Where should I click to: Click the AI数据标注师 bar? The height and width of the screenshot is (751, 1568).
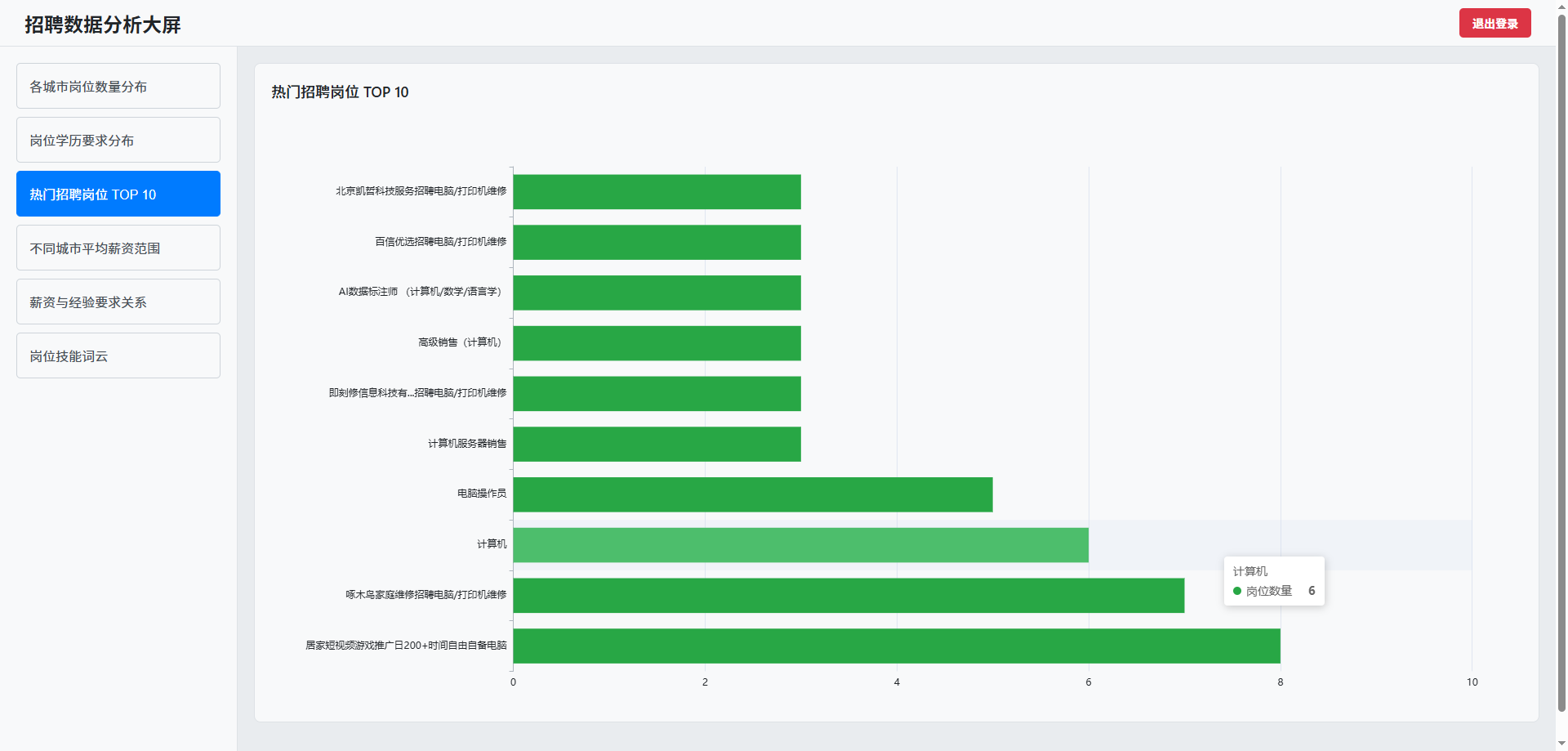(x=657, y=293)
